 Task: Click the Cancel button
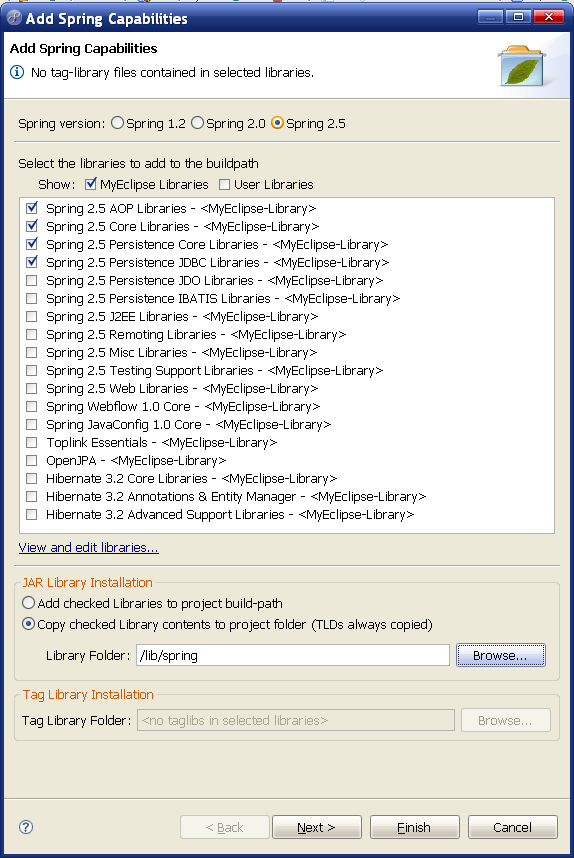513,827
